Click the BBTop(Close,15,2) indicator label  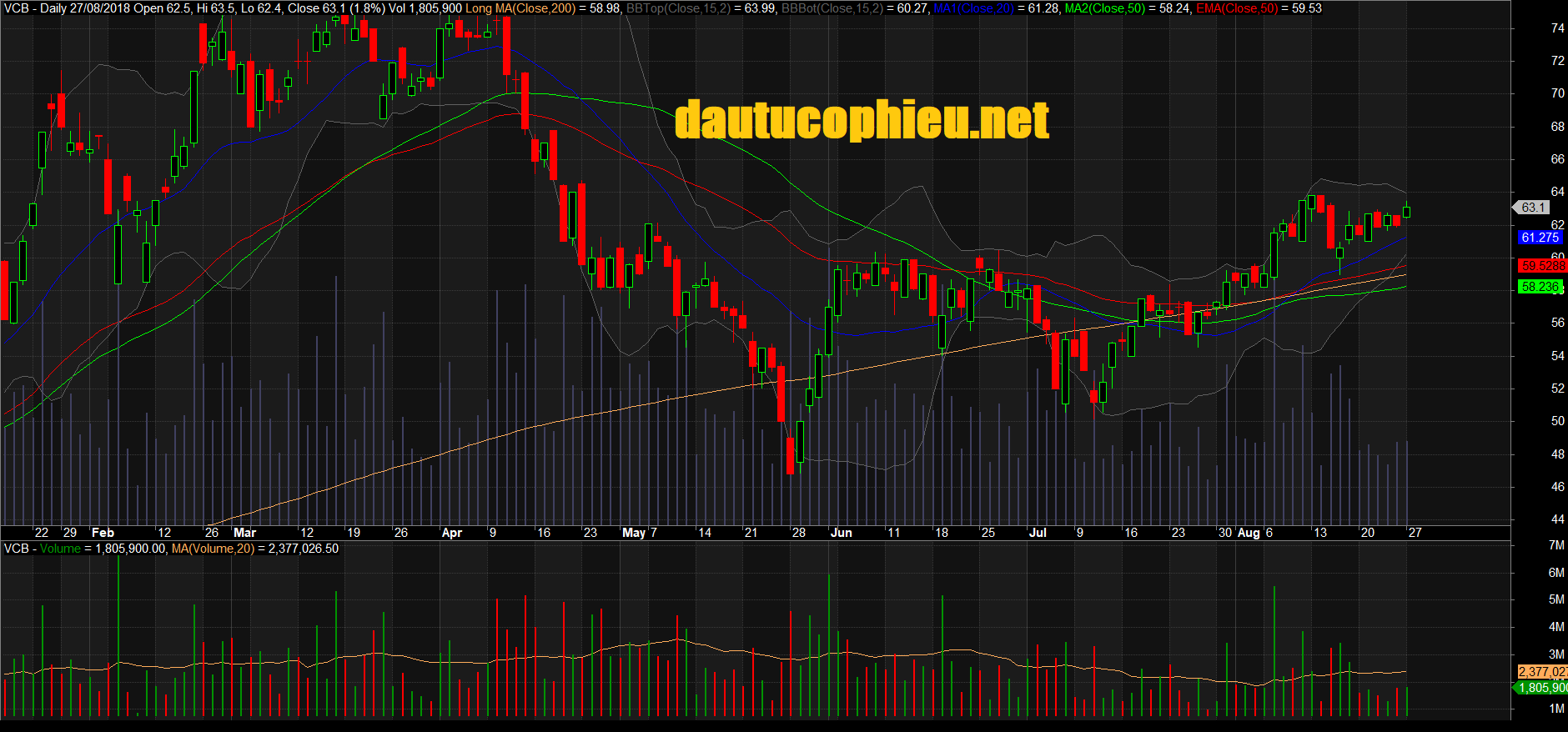click(x=677, y=8)
